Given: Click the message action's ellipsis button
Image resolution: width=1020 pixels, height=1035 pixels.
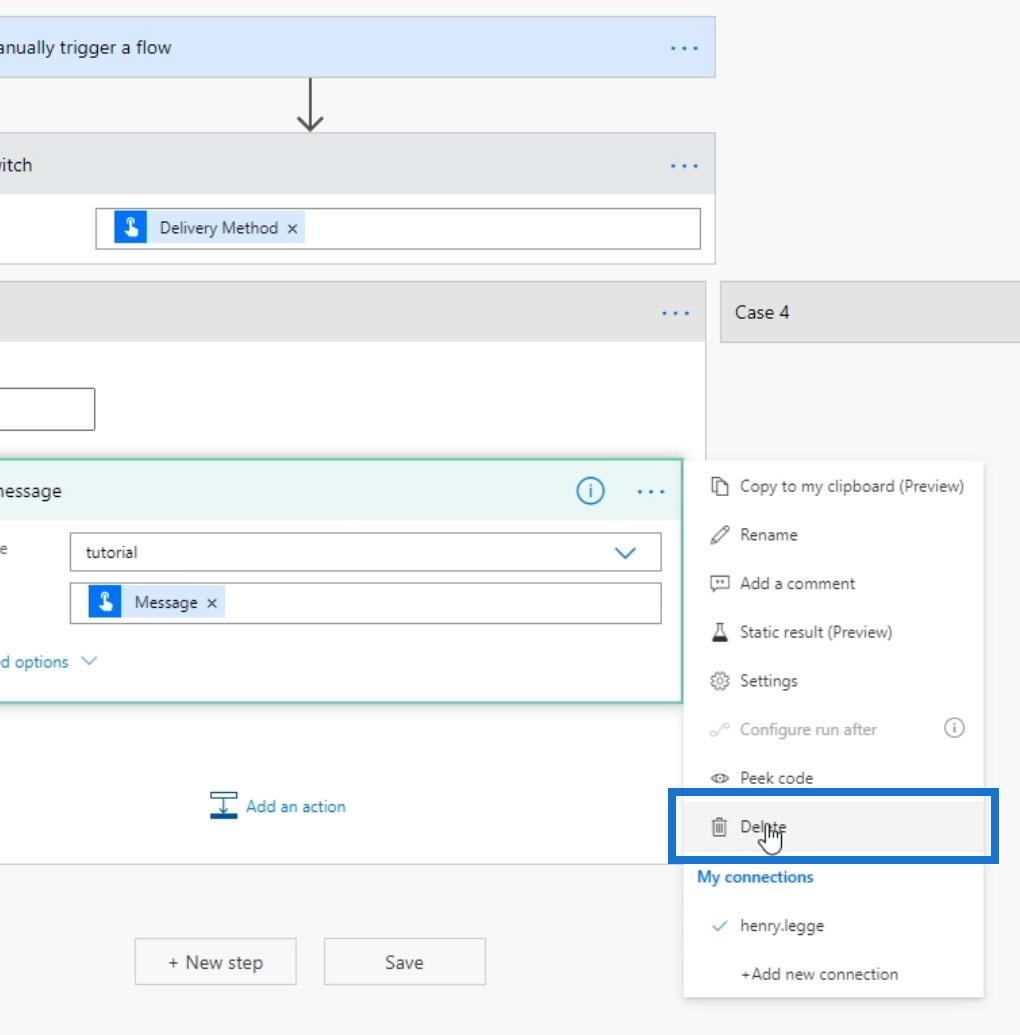Looking at the screenshot, I should point(651,492).
